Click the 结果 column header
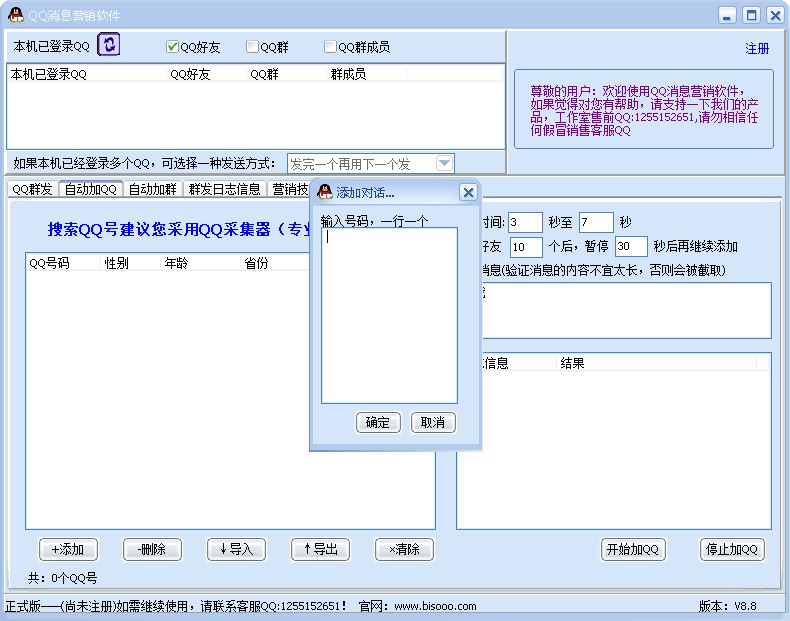 click(x=656, y=363)
